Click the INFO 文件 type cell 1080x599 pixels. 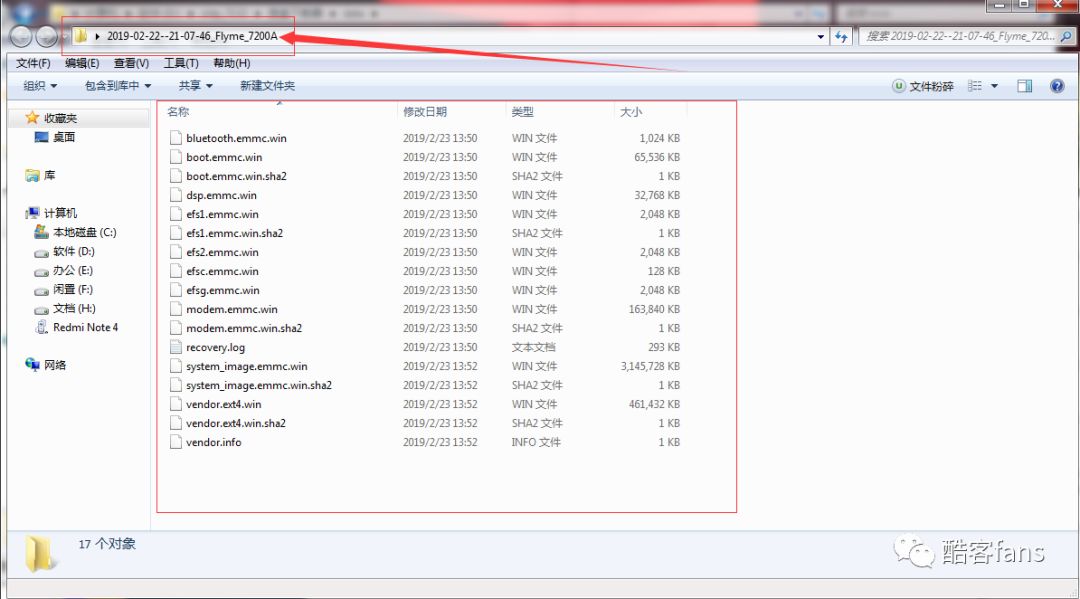click(536, 442)
